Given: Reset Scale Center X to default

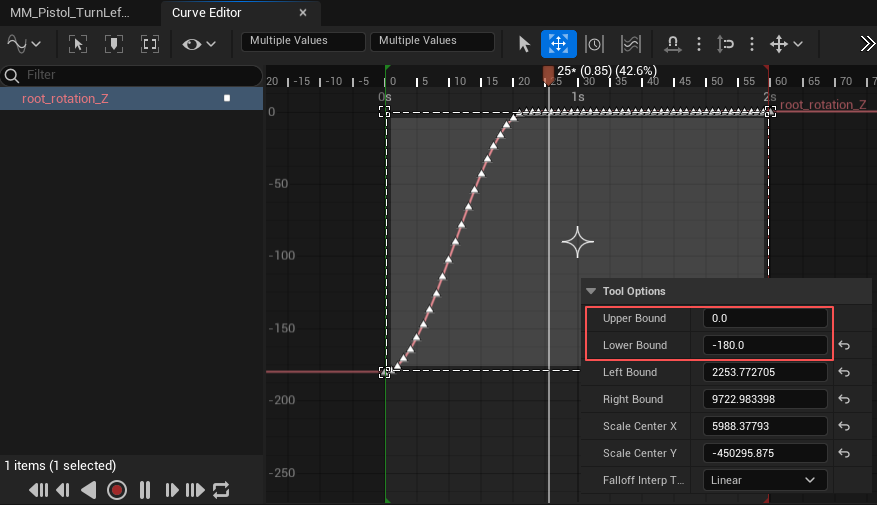Looking at the screenshot, I should 844,426.
